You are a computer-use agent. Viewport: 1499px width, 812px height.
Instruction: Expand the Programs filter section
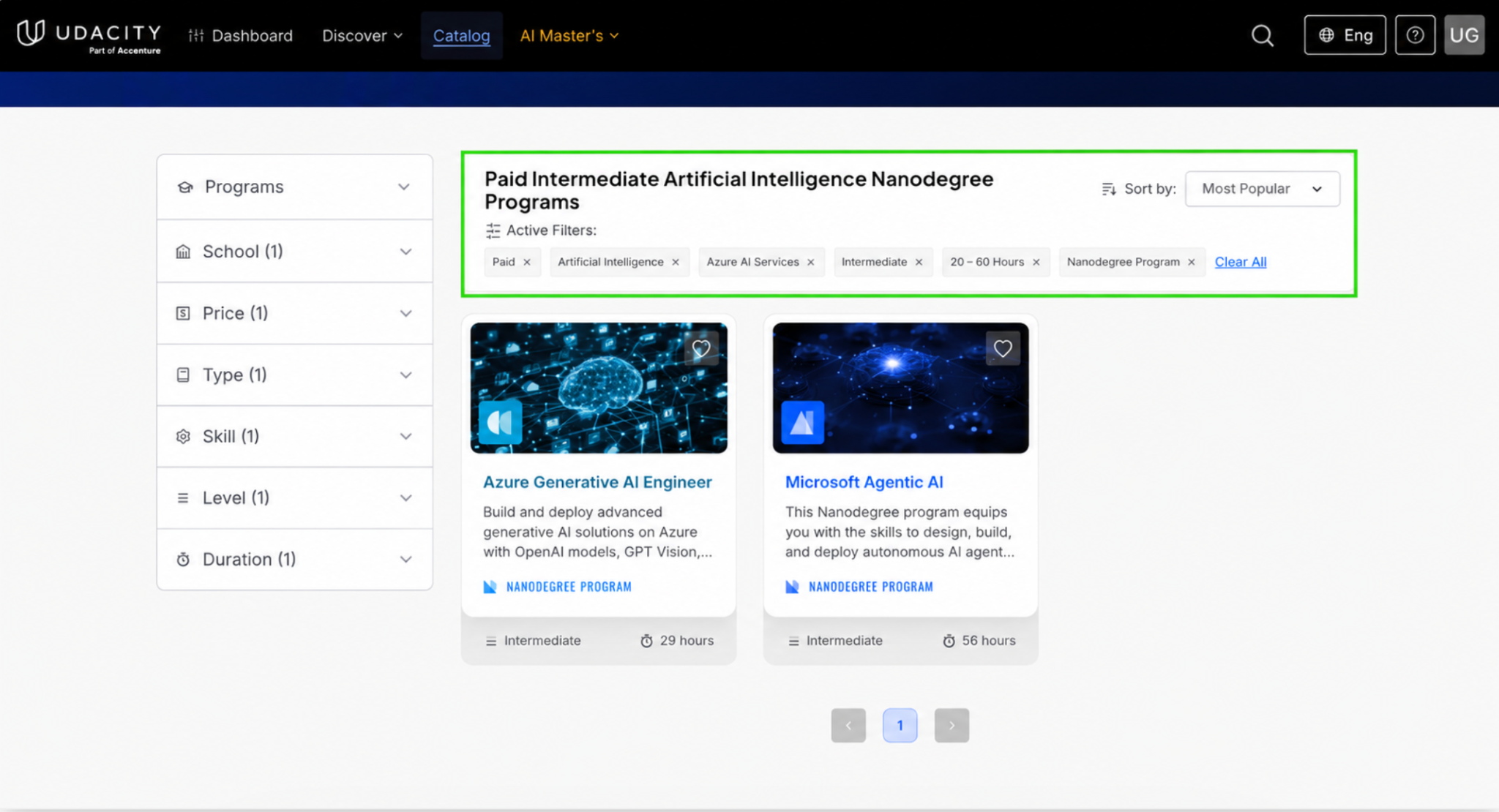tap(295, 187)
